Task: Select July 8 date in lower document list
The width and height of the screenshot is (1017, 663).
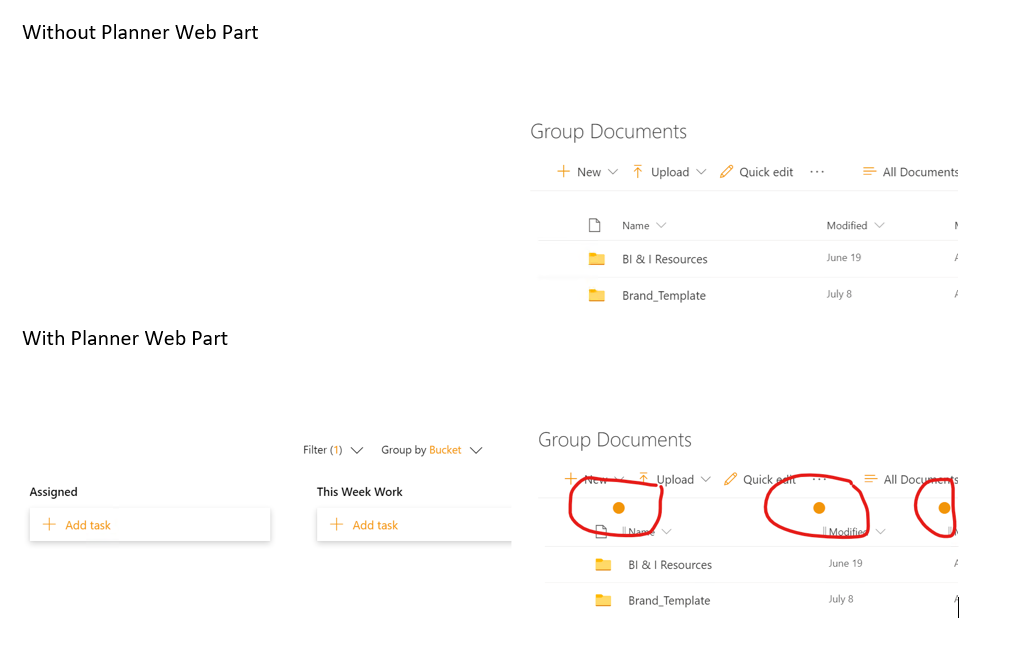Action: pyautogui.click(x=841, y=599)
